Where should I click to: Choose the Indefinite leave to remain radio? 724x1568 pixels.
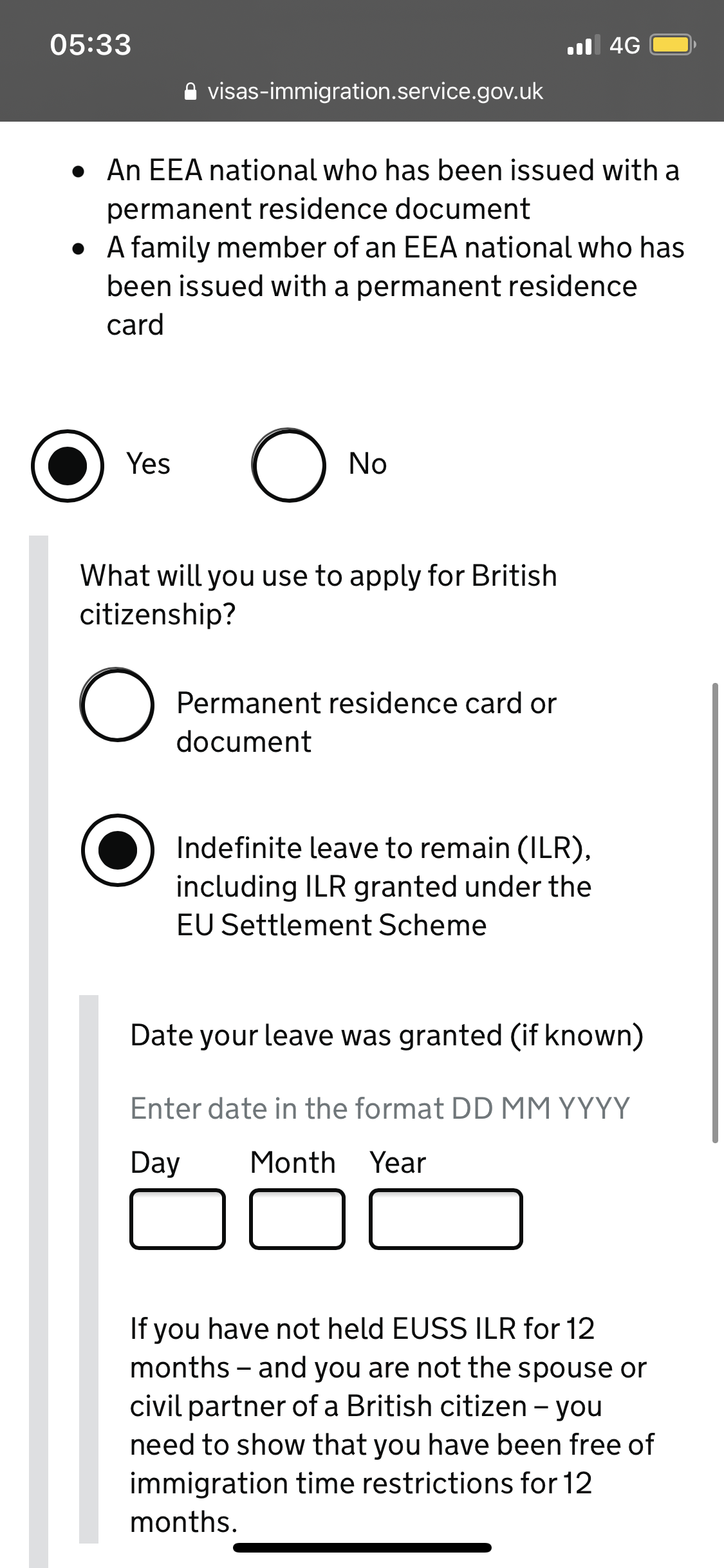tap(117, 850)
